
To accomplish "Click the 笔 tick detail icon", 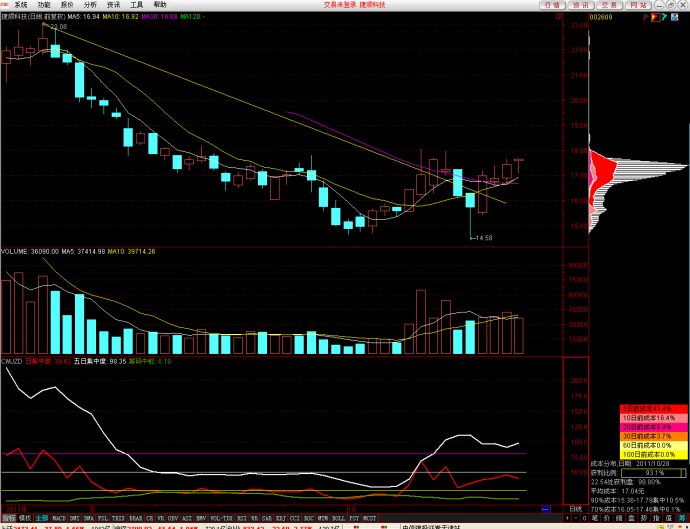I will coord(597,518).
